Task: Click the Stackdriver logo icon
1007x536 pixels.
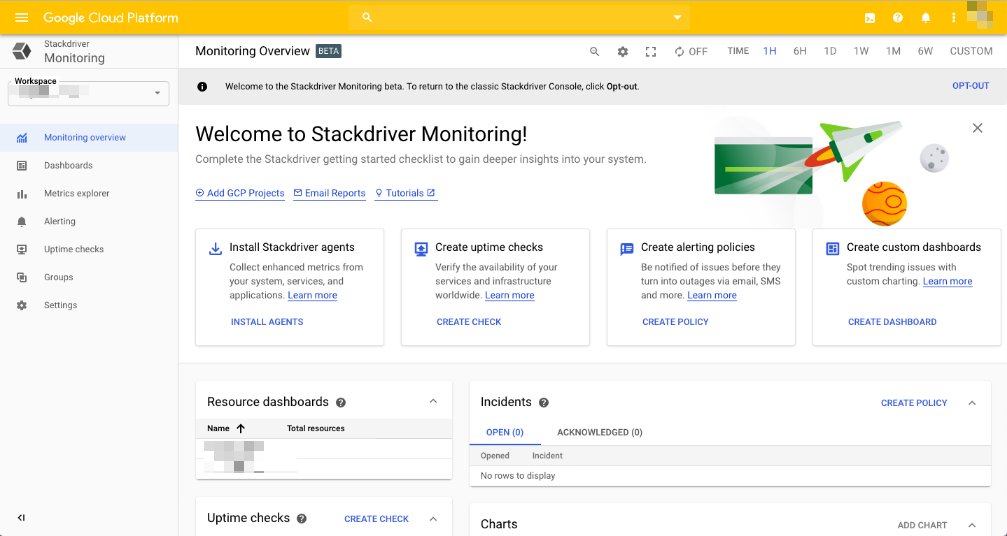Action: (22, 51)
